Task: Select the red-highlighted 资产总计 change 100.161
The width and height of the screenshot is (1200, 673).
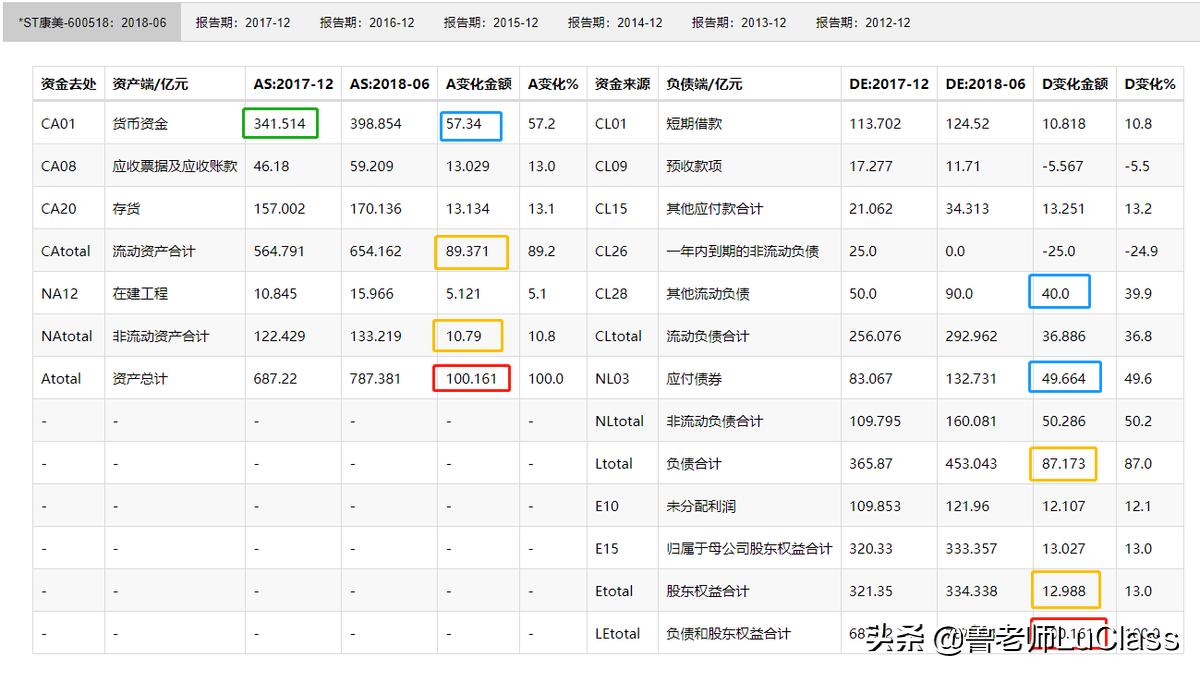Action: click(x=471, y=378)
